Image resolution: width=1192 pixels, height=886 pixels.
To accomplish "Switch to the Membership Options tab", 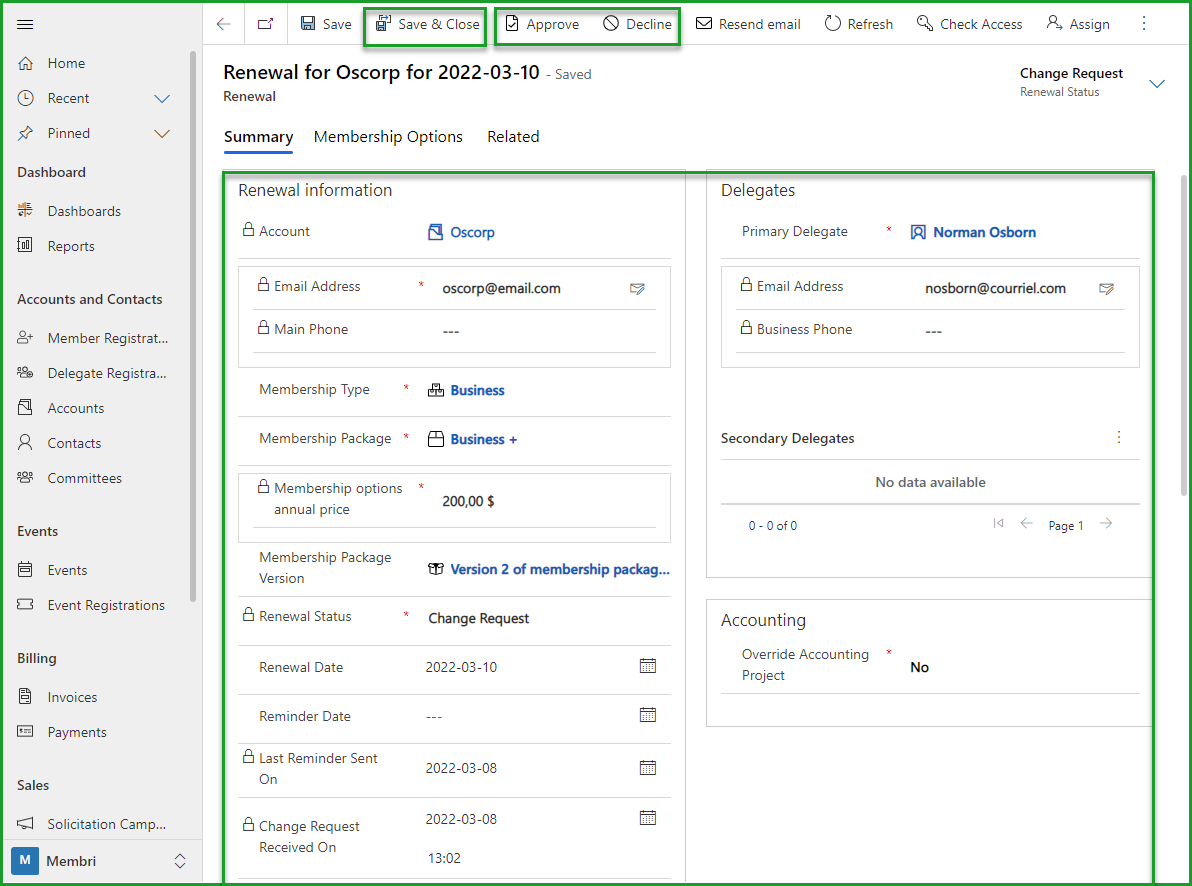I will (x=388, y=137).
